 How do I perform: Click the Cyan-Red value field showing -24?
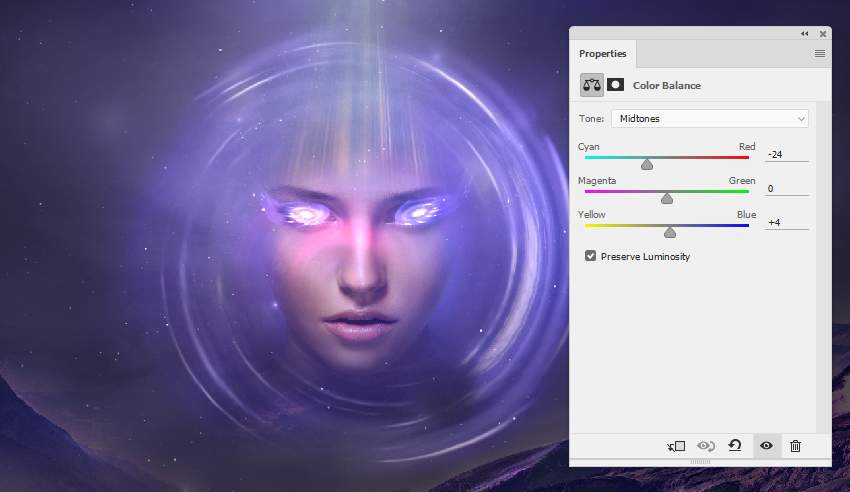786,154
